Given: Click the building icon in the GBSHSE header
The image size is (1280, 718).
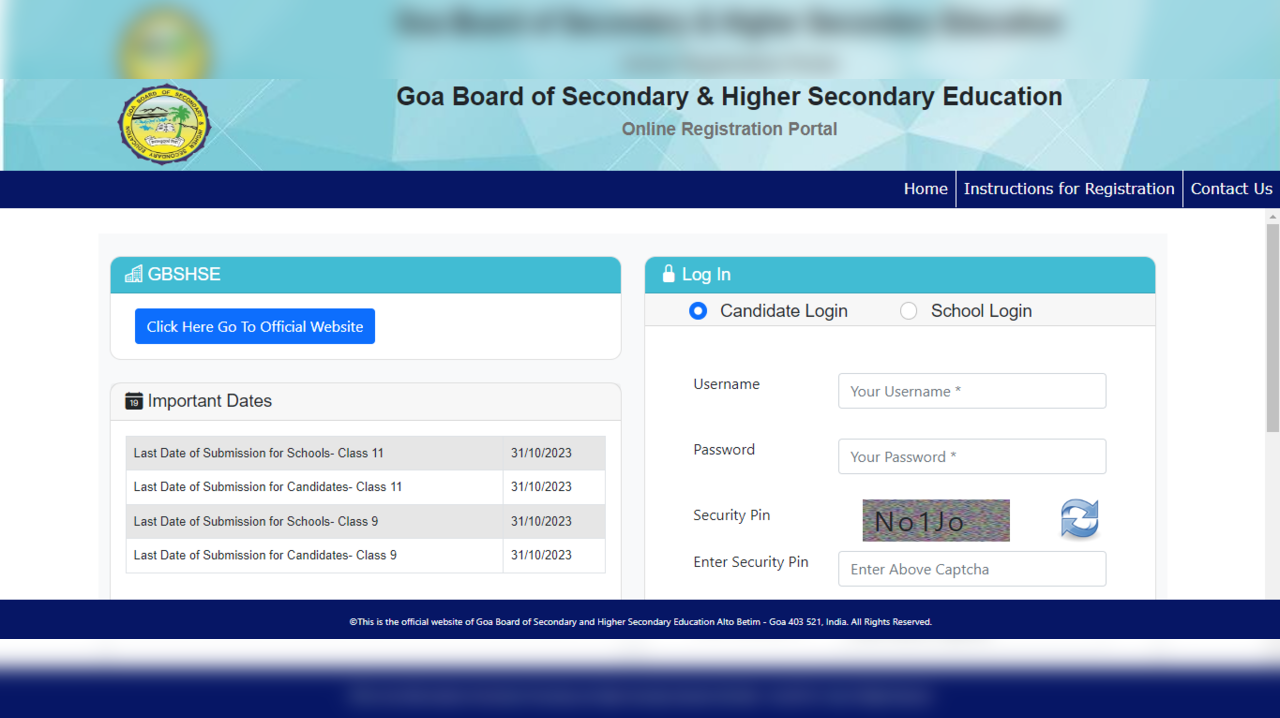Looking at the screenshot, I should pos(133,274).
